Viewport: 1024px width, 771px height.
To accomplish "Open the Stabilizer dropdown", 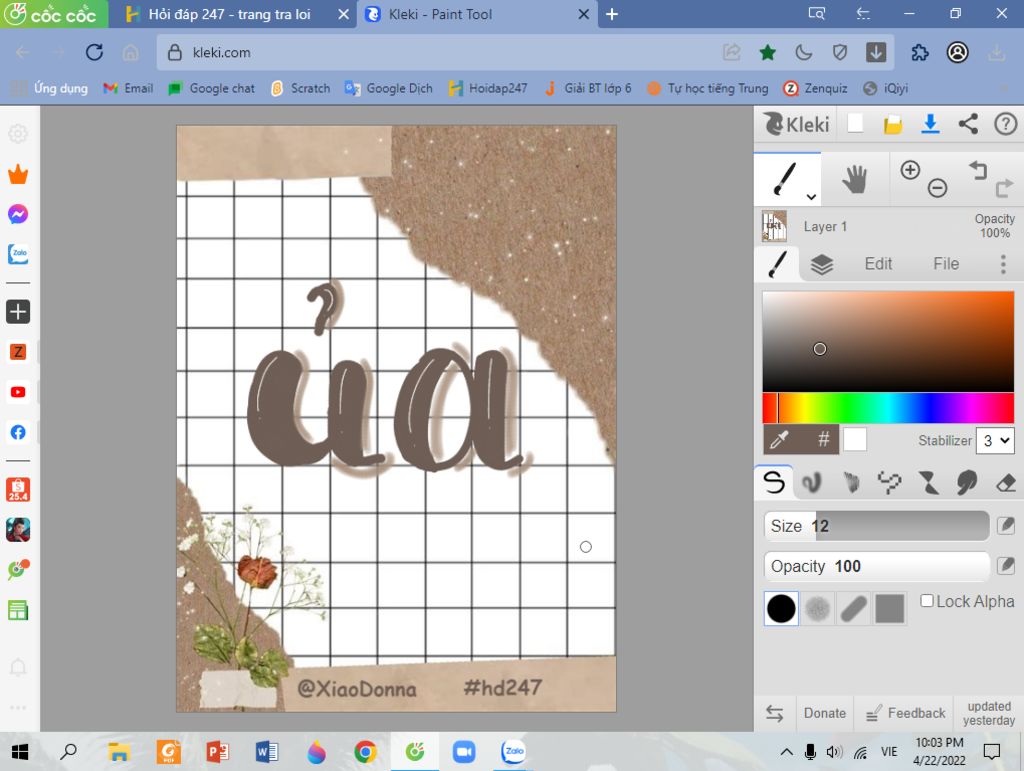I will 995,441.
